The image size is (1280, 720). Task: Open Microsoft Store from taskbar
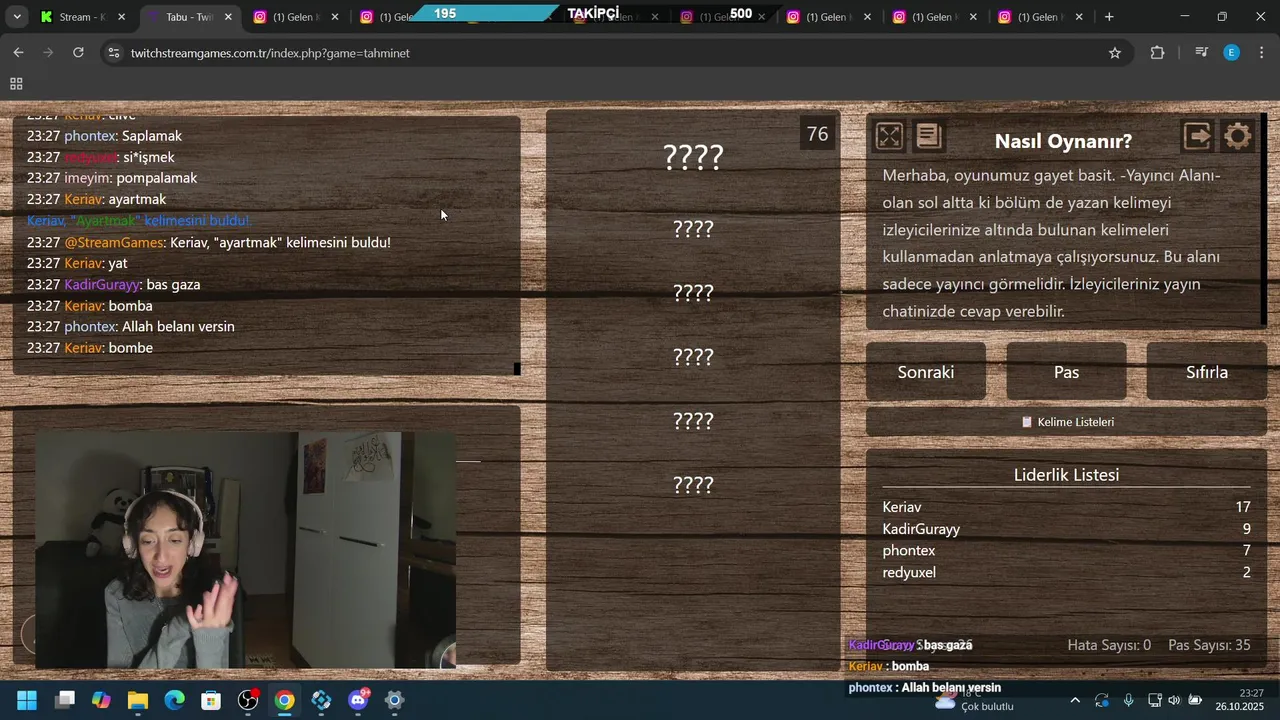[211, 700]
